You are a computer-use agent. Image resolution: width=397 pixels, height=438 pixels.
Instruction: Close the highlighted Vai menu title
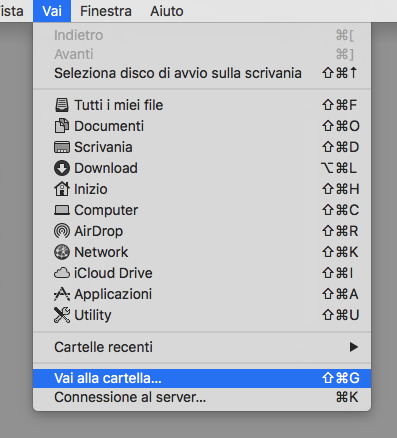pos(52,11)
